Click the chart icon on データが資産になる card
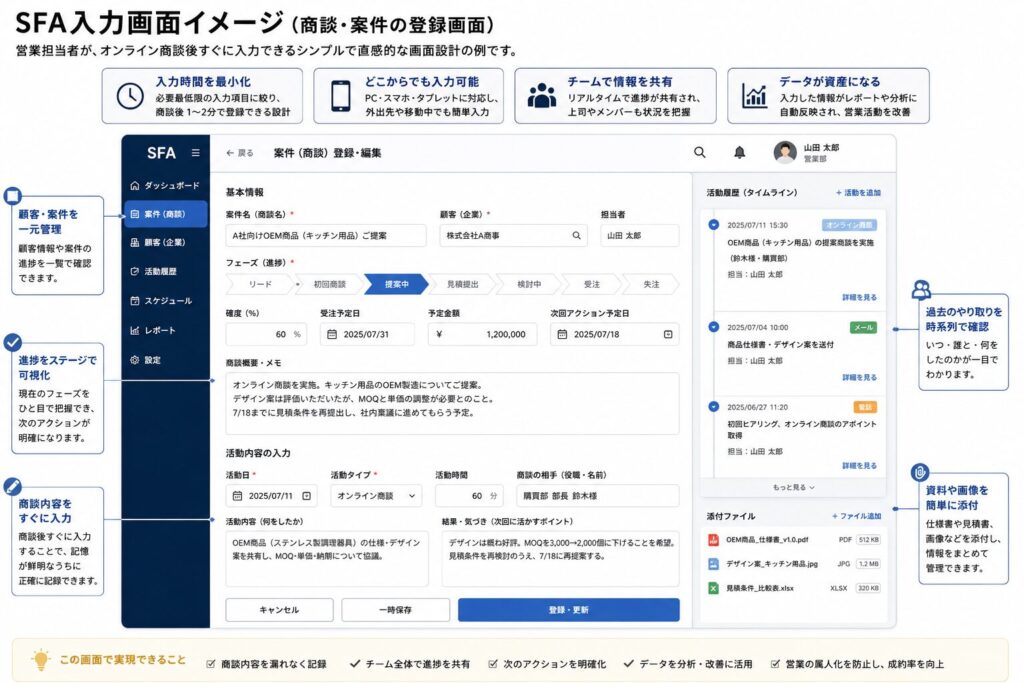This screenshot has height=683, width=1024. 754,96
